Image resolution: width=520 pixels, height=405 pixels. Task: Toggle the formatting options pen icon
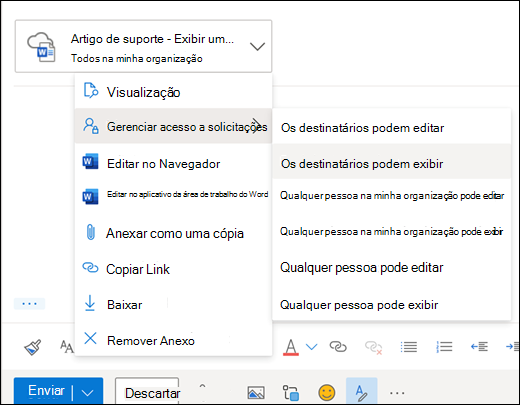pyautogui.click(x=362, y=392)
